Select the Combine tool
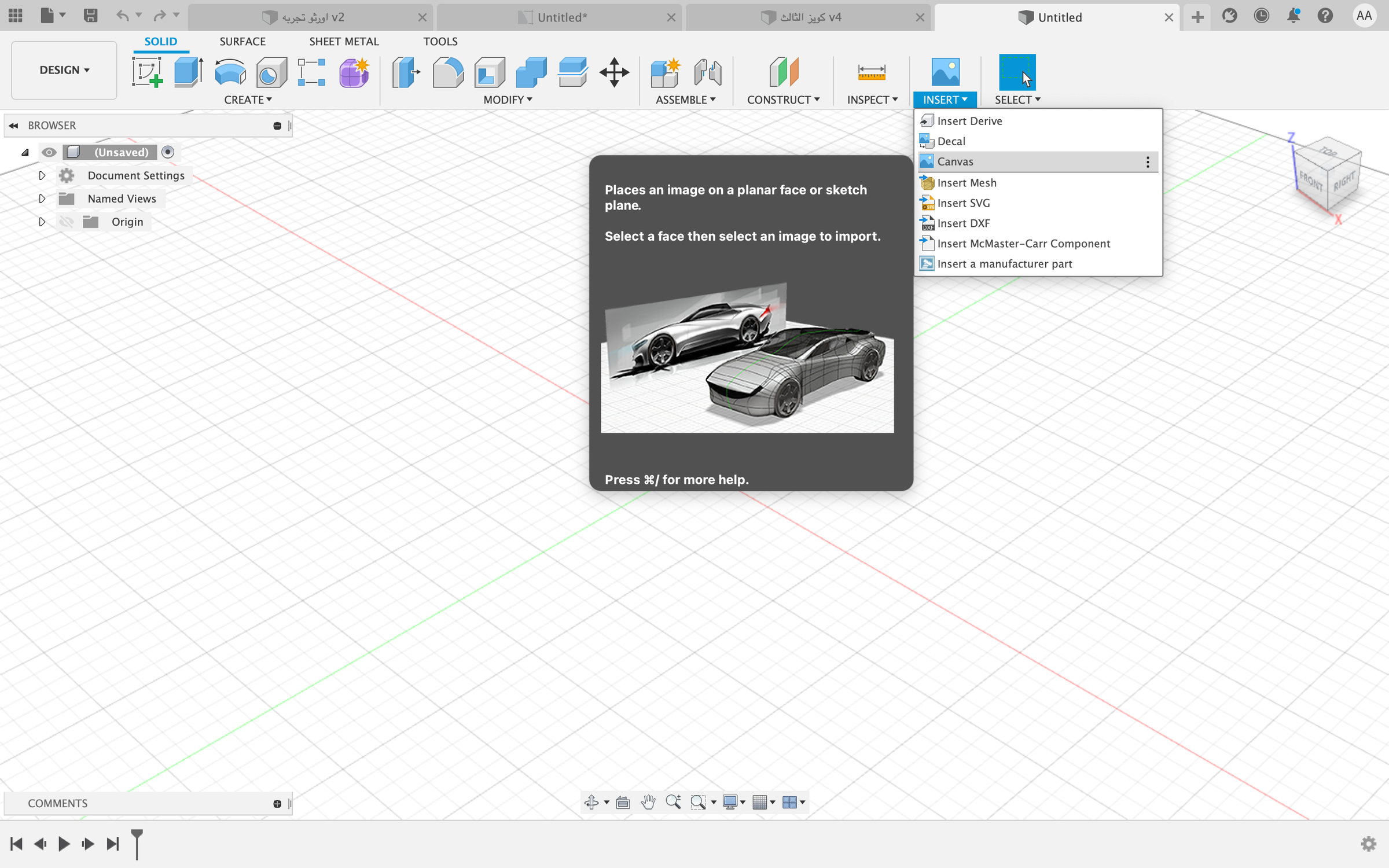Viewport: 1389px width, 868px height. click(x=531, y=72)
